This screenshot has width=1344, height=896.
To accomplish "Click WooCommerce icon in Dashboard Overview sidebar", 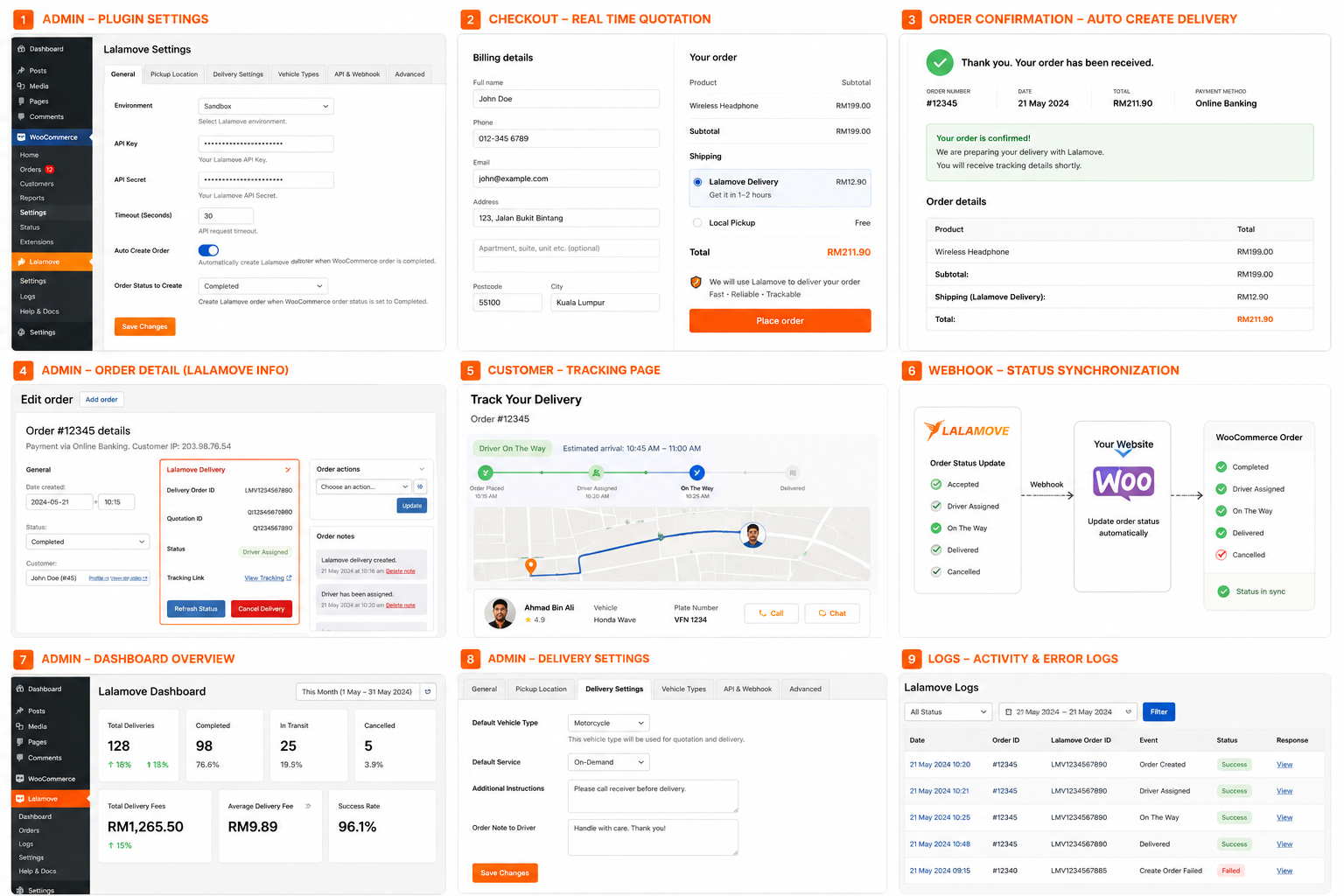I will point(19,779).
